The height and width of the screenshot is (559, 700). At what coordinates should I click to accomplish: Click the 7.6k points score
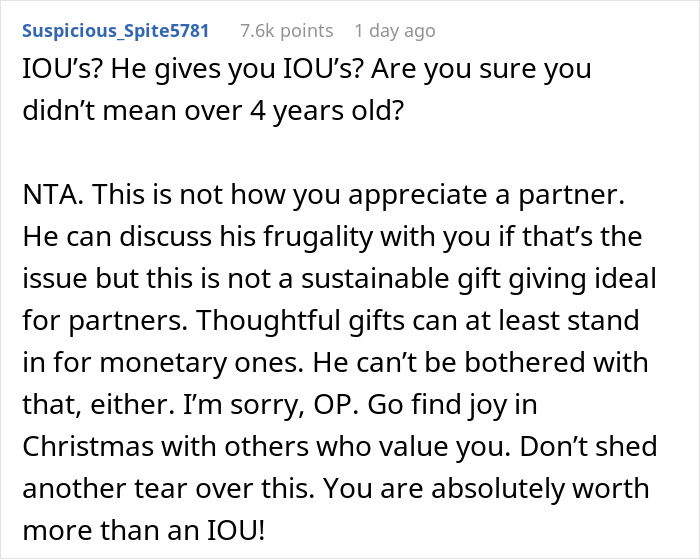(x=287, y=31)
